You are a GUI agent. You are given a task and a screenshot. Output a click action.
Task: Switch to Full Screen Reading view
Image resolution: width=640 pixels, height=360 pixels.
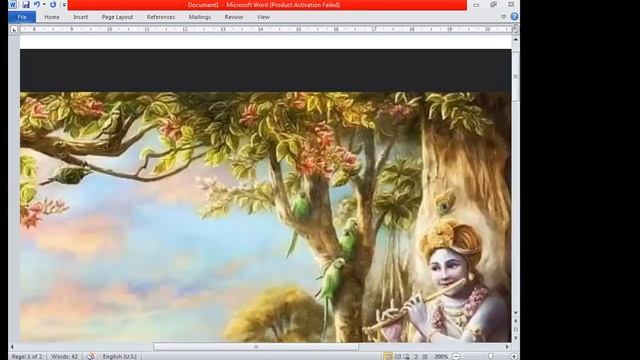coord(398,356)
